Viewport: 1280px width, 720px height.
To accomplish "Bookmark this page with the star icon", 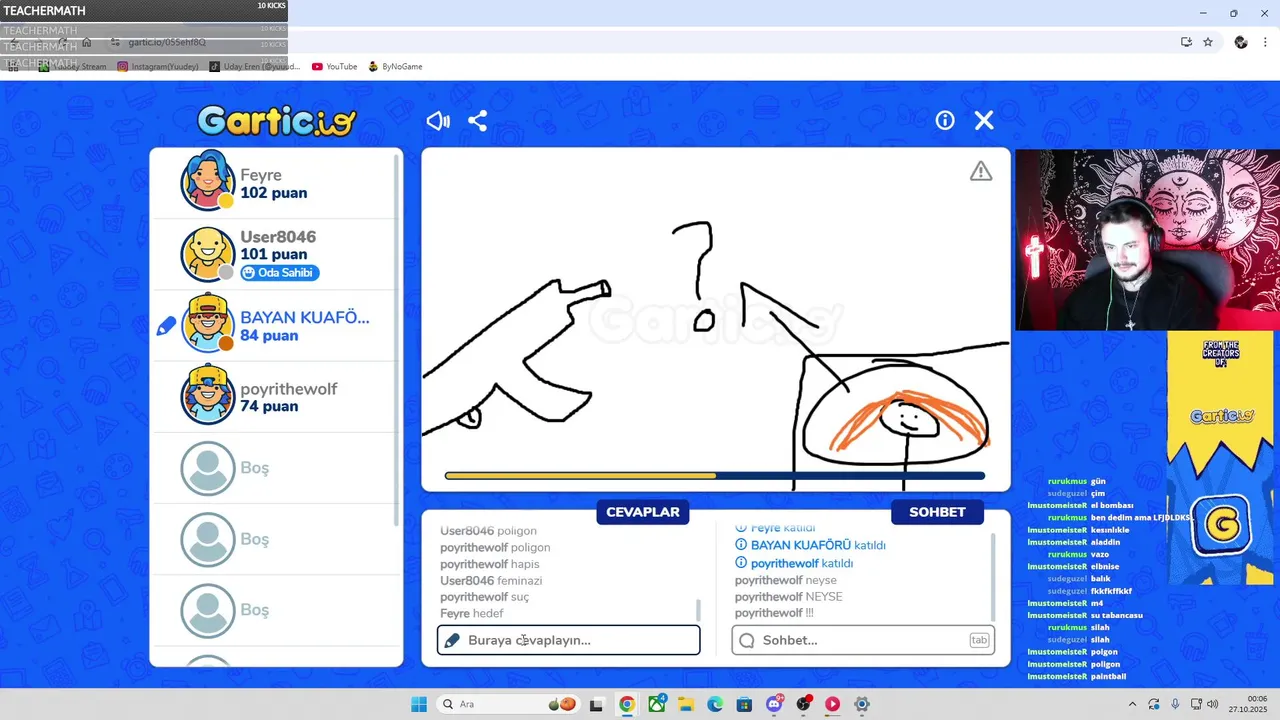I will click(x=1208, y=42).
